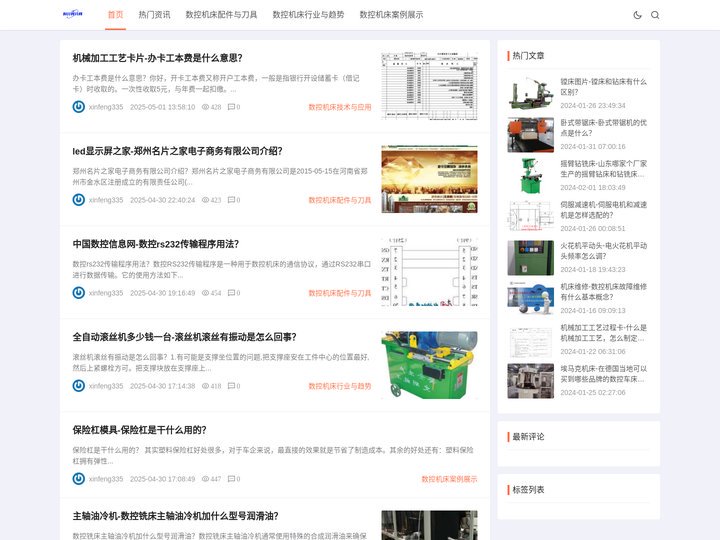The width and height of the screenshot is (720, 540).
Task: Open hot article 摇臂钻铣床-山东哪家个厂家
Action: (x=603, y=169)
